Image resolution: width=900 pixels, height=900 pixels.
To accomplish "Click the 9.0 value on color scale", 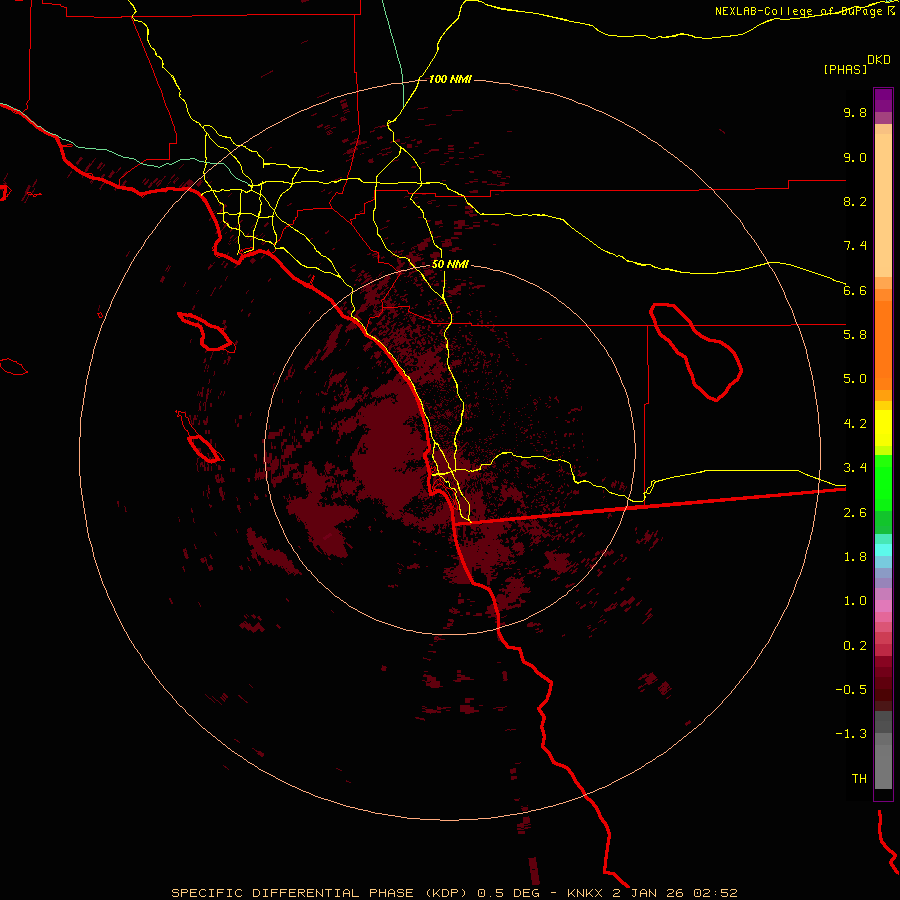I will [855, 157].
